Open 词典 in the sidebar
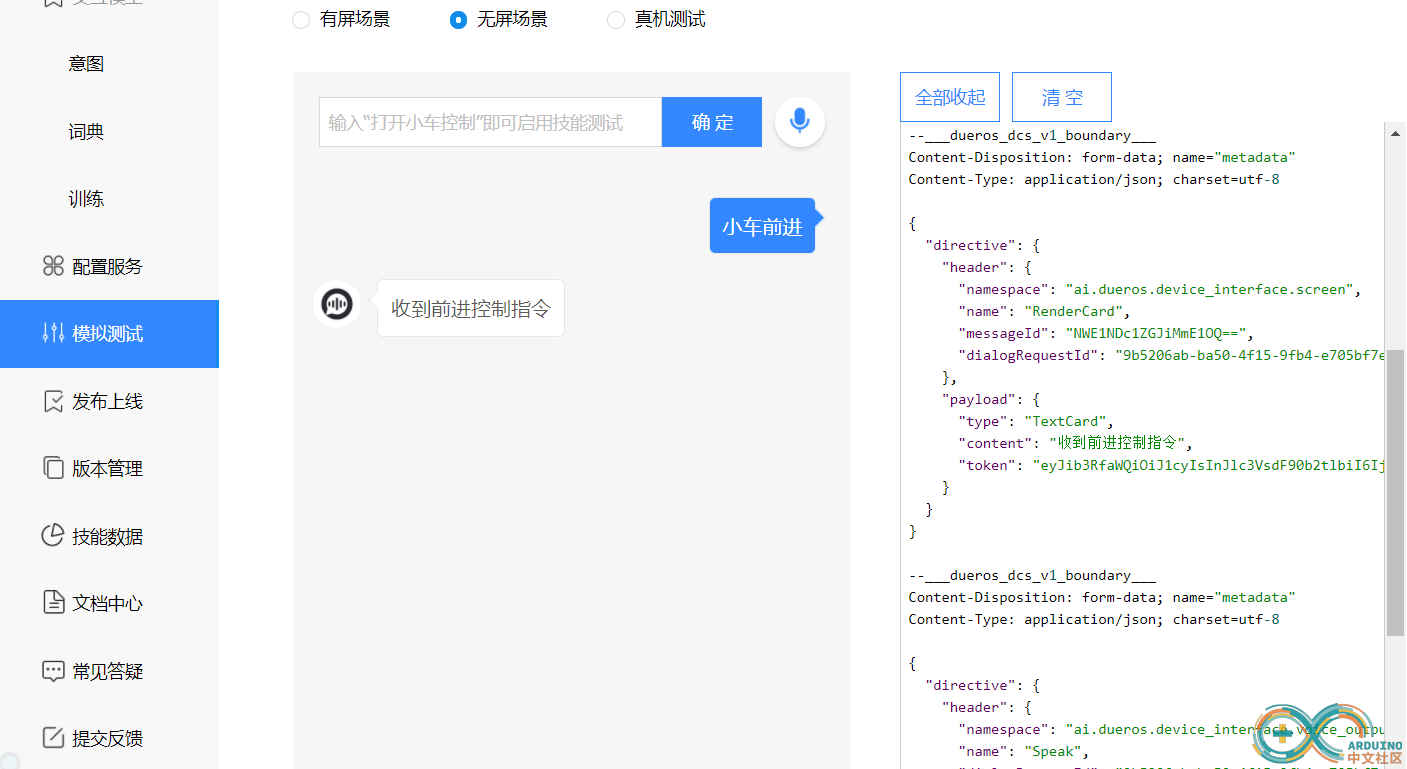Image resolution: width=1407 pixels, height=769 pixels. point(86,132)
